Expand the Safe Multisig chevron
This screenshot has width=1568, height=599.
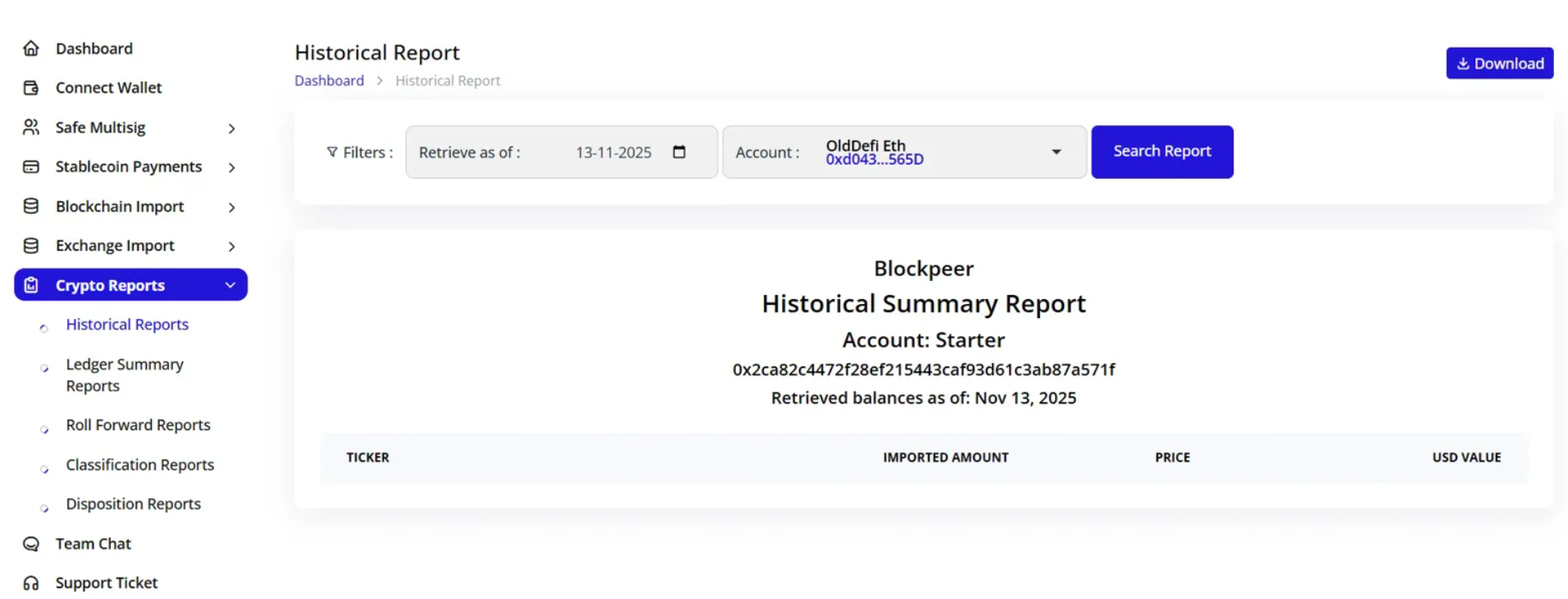pyautogui.click(x=232, y=129)
